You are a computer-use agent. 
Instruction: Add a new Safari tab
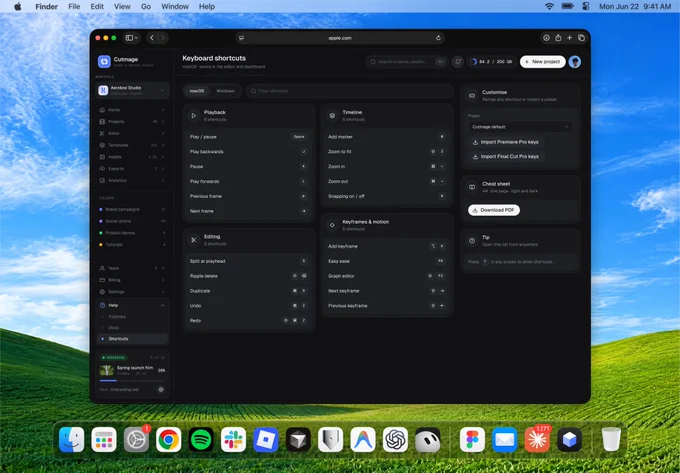pos(569,38)
